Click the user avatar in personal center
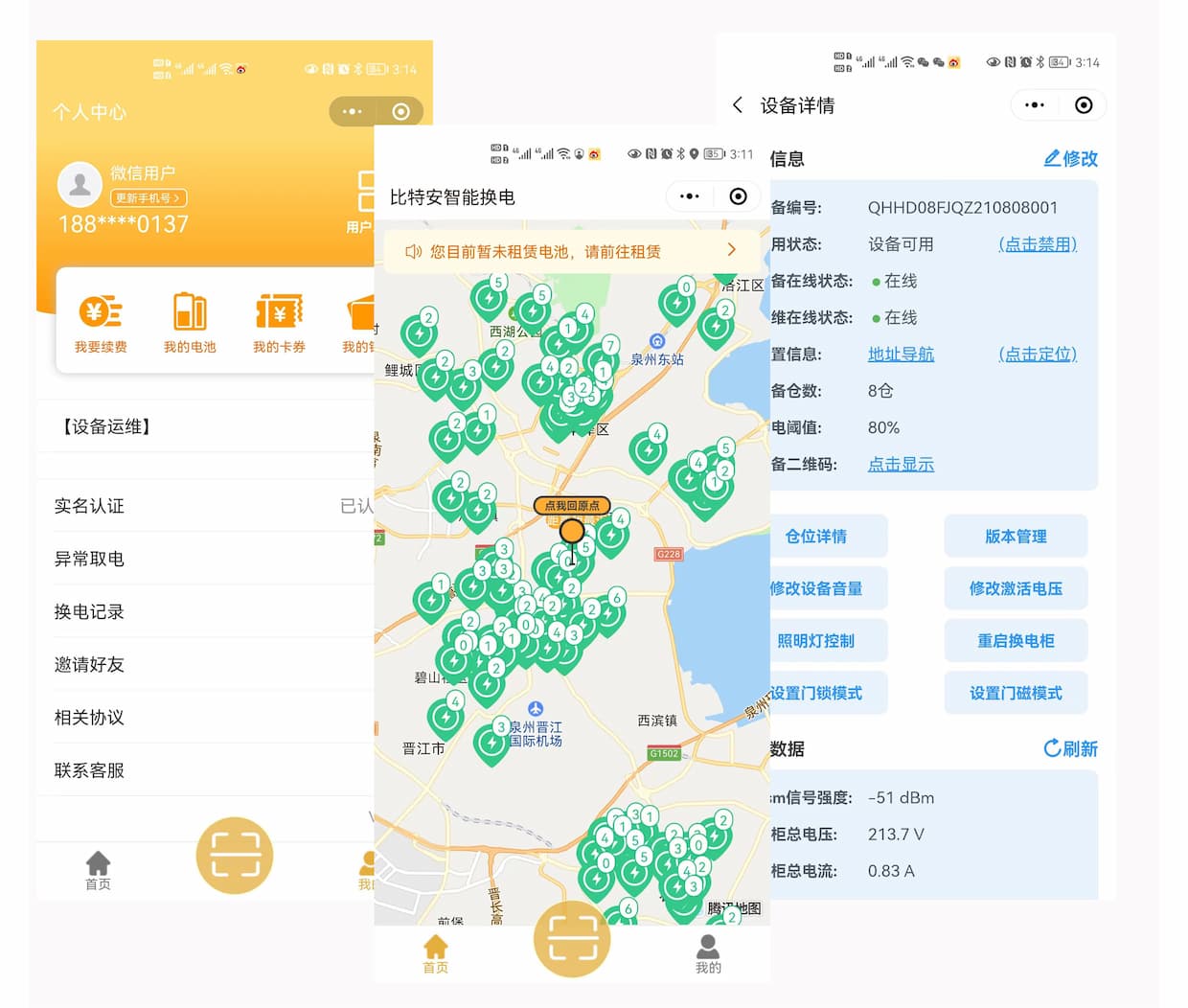The width and height of the screenshot is (1188, 1008). click(80, 185)
